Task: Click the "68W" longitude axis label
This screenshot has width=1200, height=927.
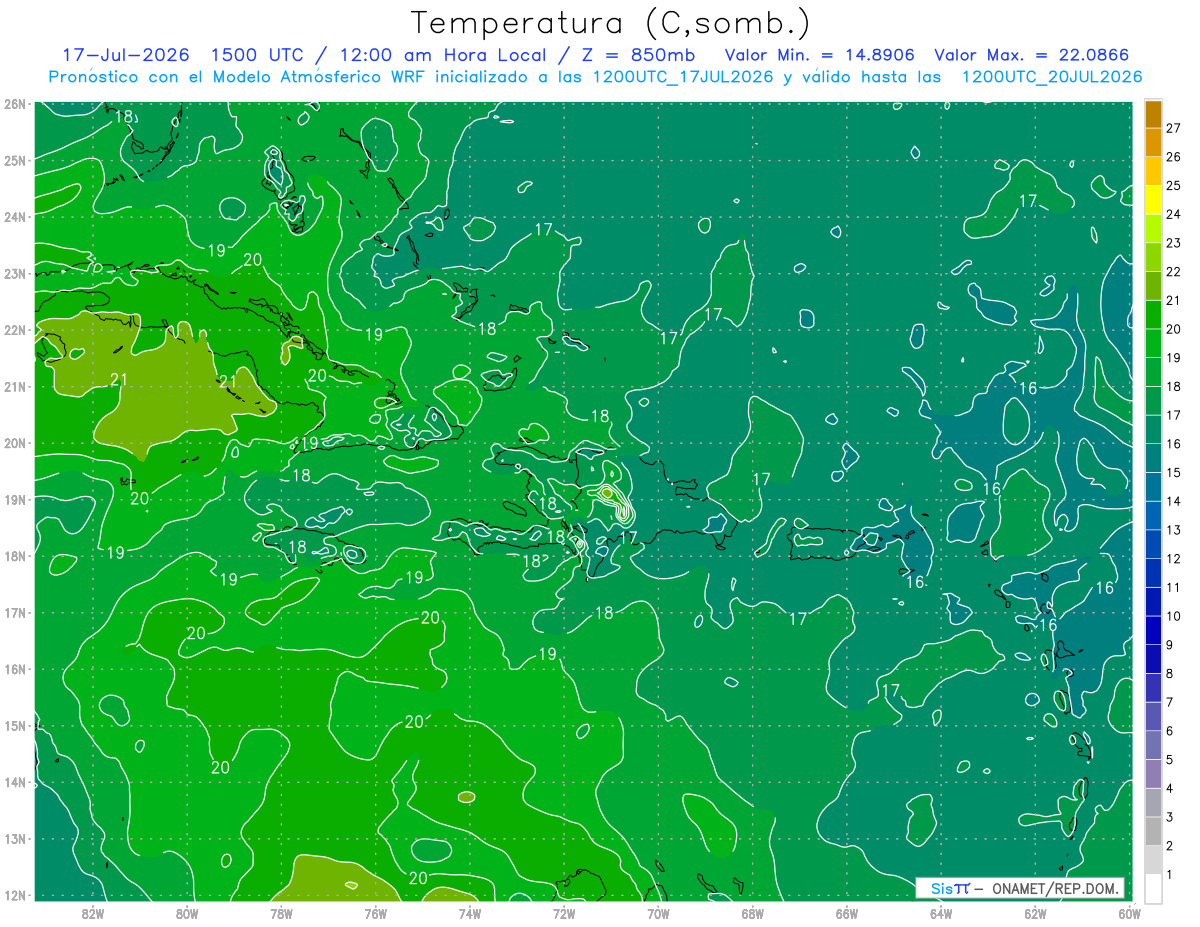Action: pyautogui.click(x=752, y=913)
